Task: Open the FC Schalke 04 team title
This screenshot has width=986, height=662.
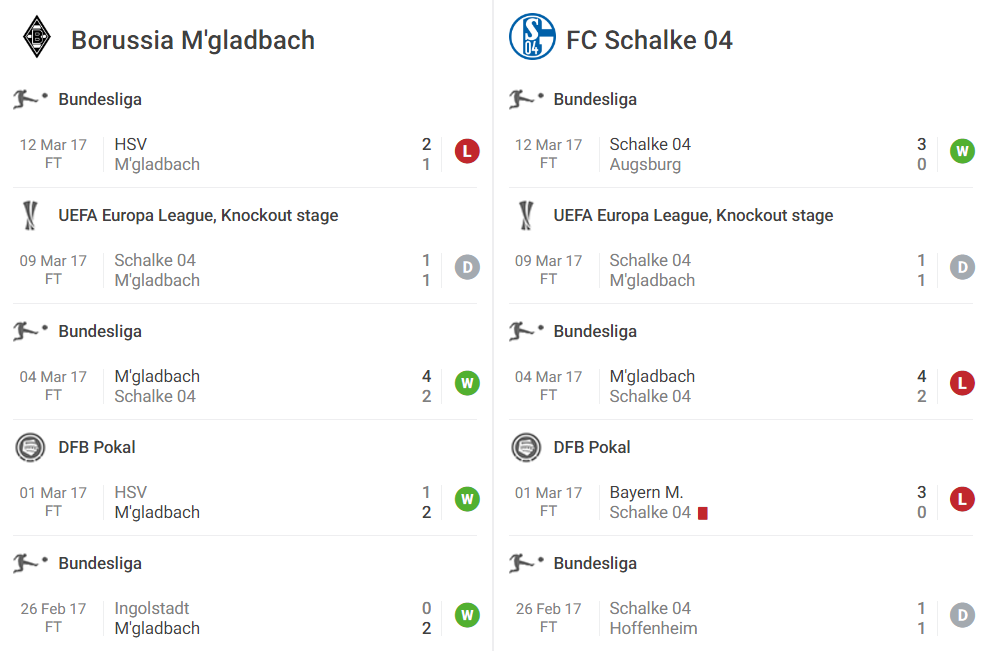Action: 649,40
